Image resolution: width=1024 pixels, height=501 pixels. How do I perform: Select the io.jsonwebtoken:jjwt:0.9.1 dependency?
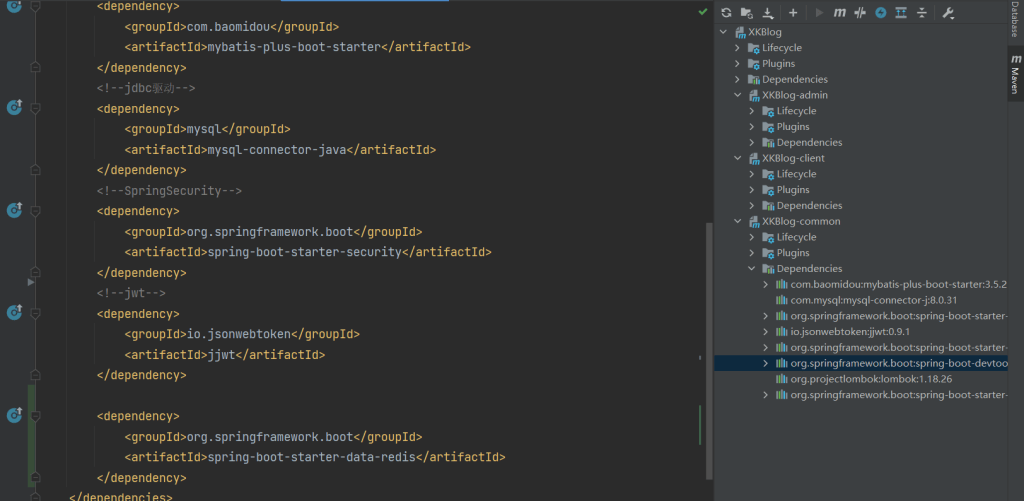(x=836, y=332)
